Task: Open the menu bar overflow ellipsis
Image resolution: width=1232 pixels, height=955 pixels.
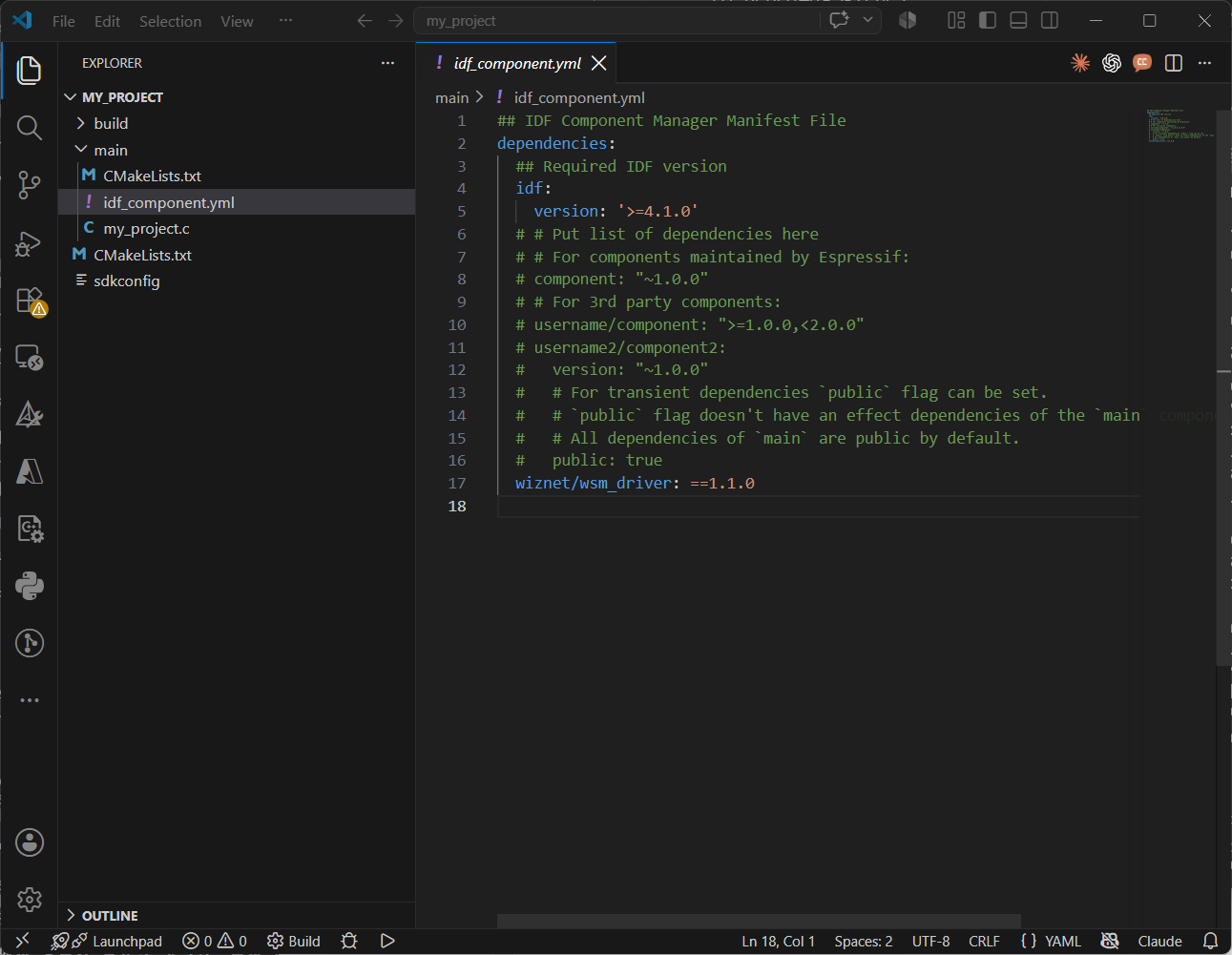Action: tap(285, 20)
